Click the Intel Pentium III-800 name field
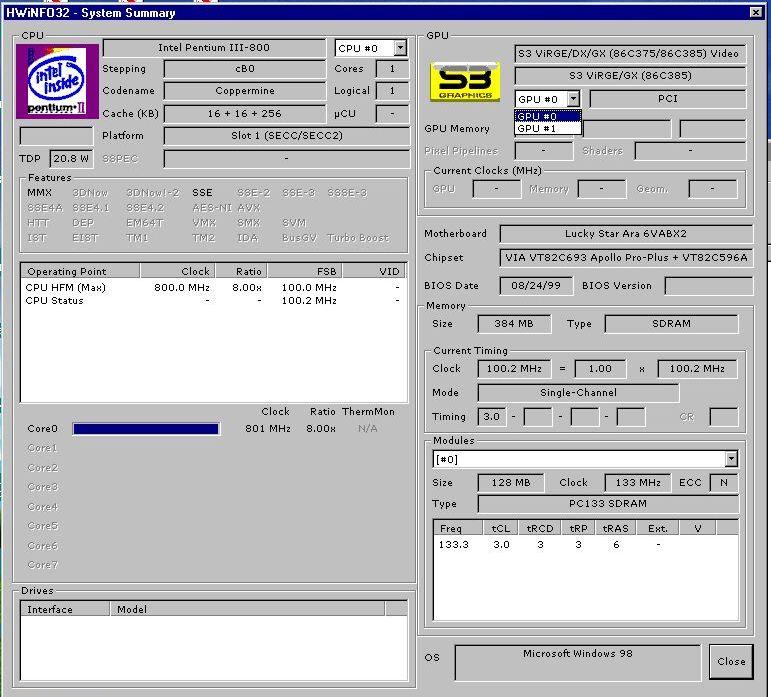The width and height of the screenshot is (771, 697). point(214,48)
